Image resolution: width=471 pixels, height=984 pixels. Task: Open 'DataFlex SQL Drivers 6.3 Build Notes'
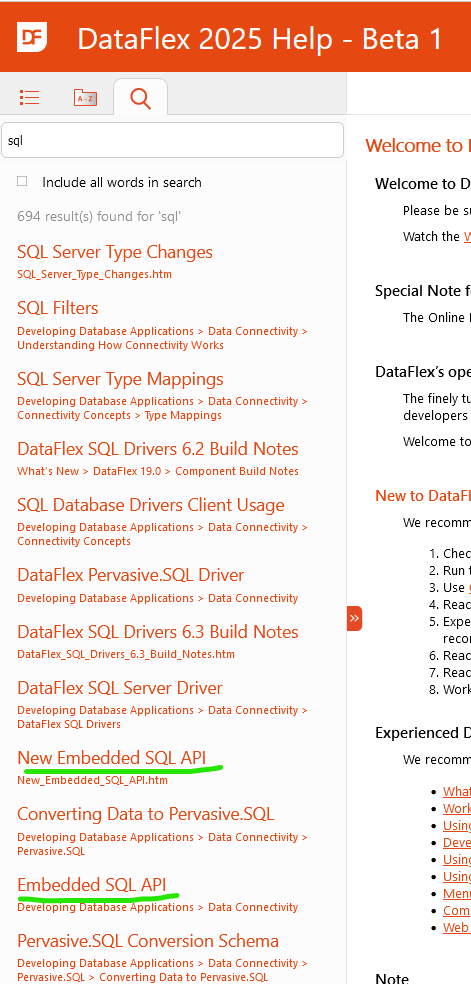coord(157,631)
